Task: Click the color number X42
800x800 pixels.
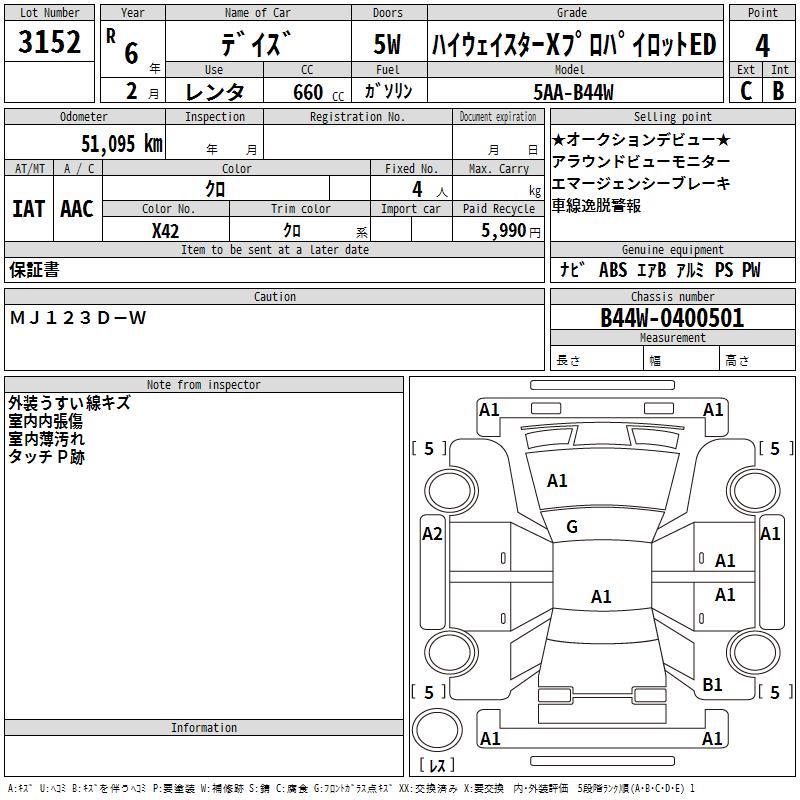Action: [x=165, y=230]
